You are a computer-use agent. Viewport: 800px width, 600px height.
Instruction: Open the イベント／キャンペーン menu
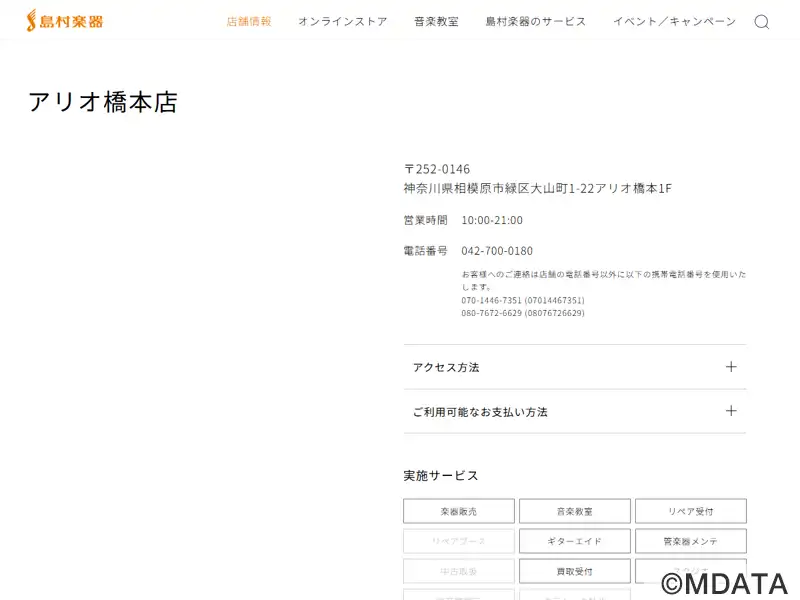tap(674, 21)
